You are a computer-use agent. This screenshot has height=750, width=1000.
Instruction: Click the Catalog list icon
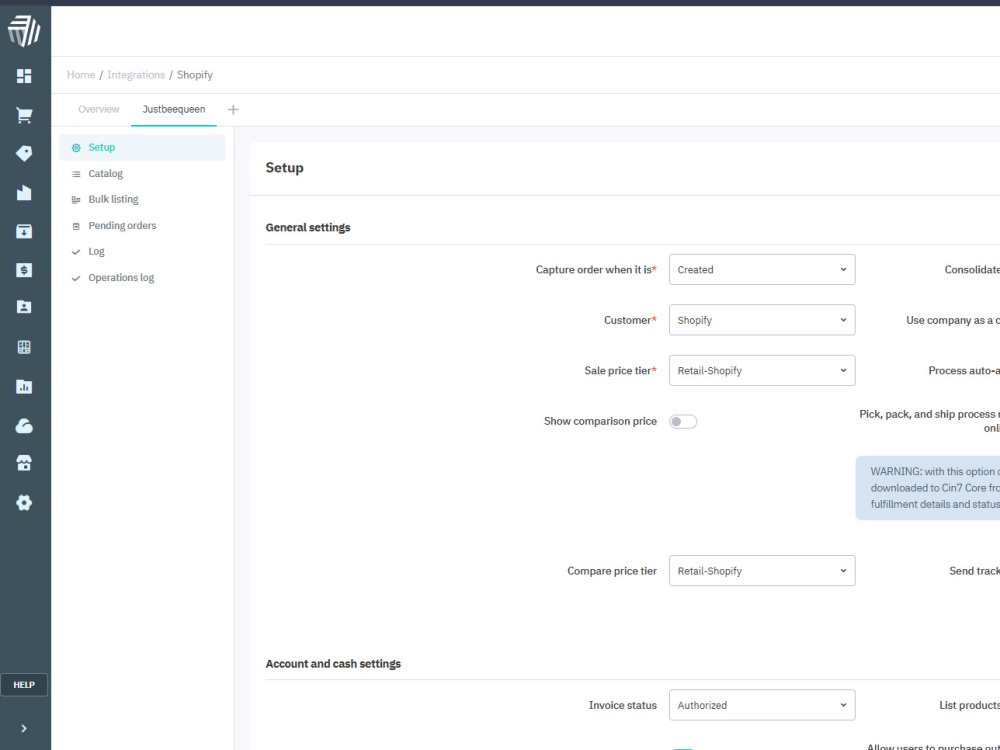click(76, 174)
